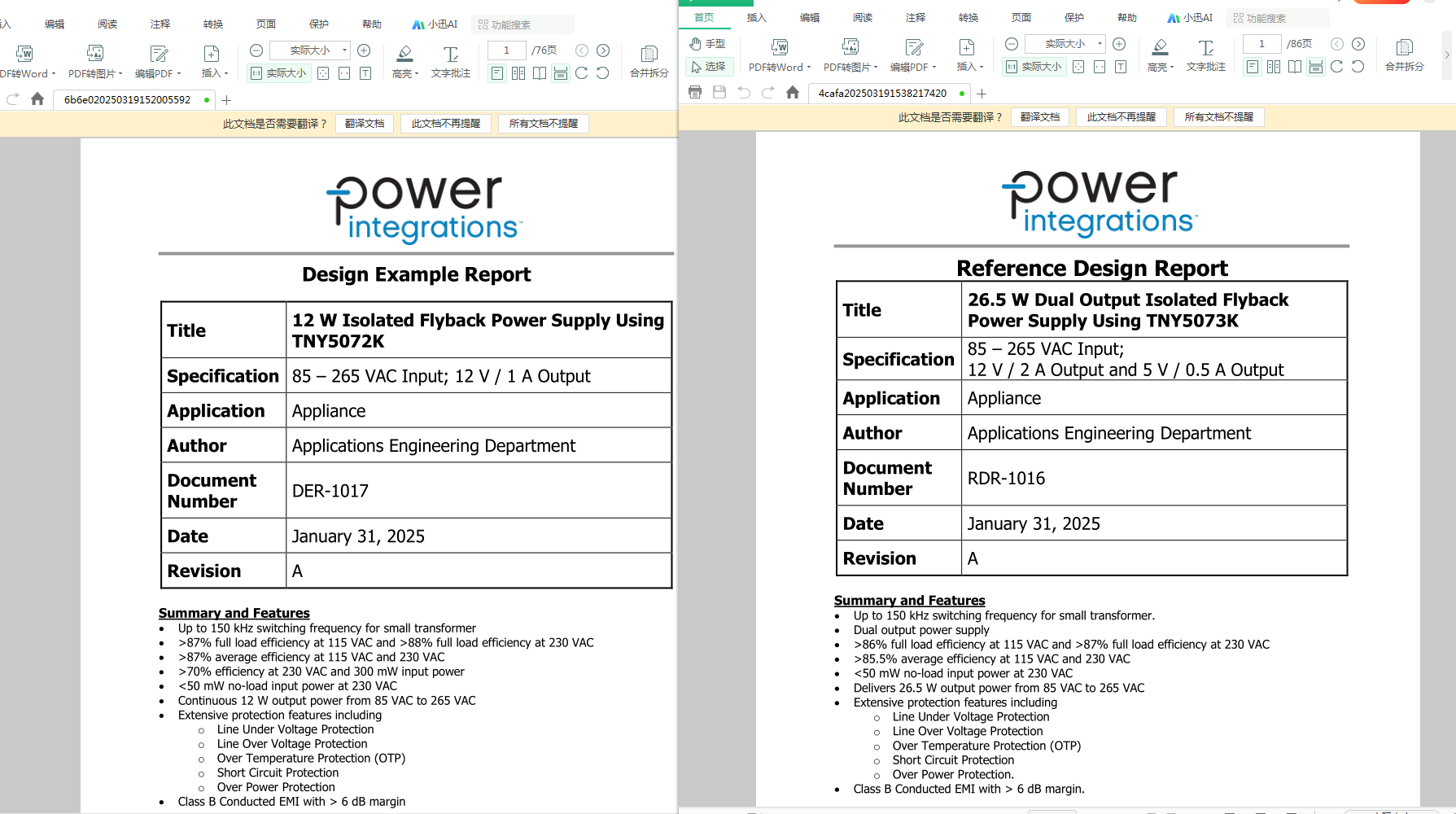Click 翻译文档 button in right window
The height and width of the screenshot is (814, 1456).
click(1040, 117)
